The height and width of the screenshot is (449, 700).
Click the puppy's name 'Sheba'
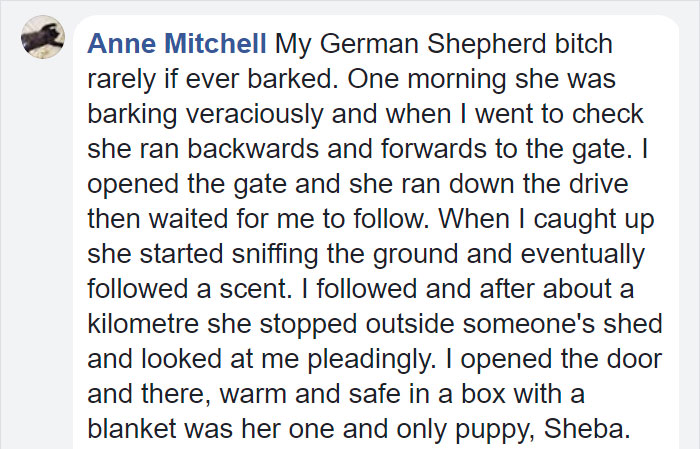(587, 428)
